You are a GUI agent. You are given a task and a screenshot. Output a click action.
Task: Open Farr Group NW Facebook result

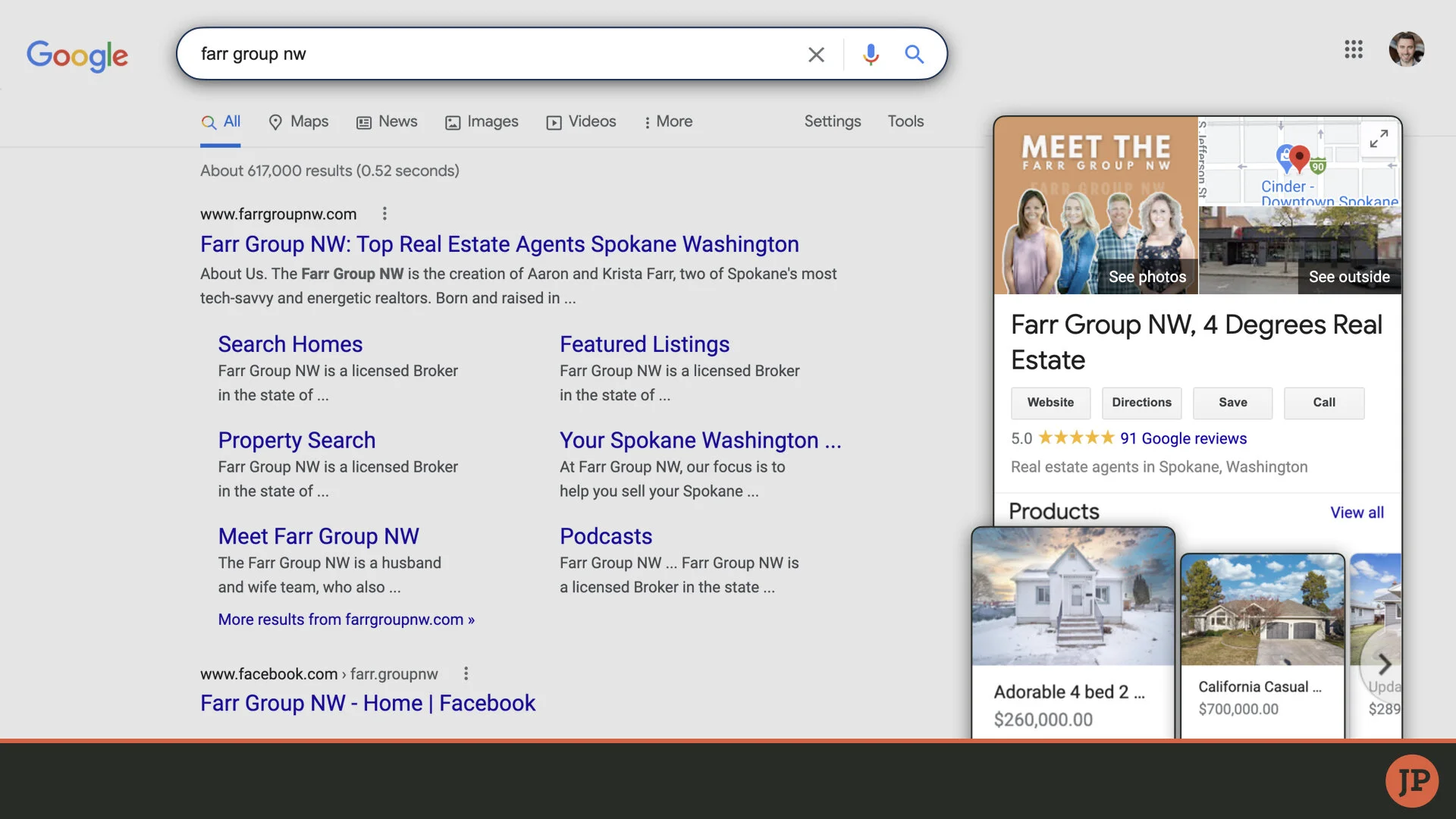368,703
